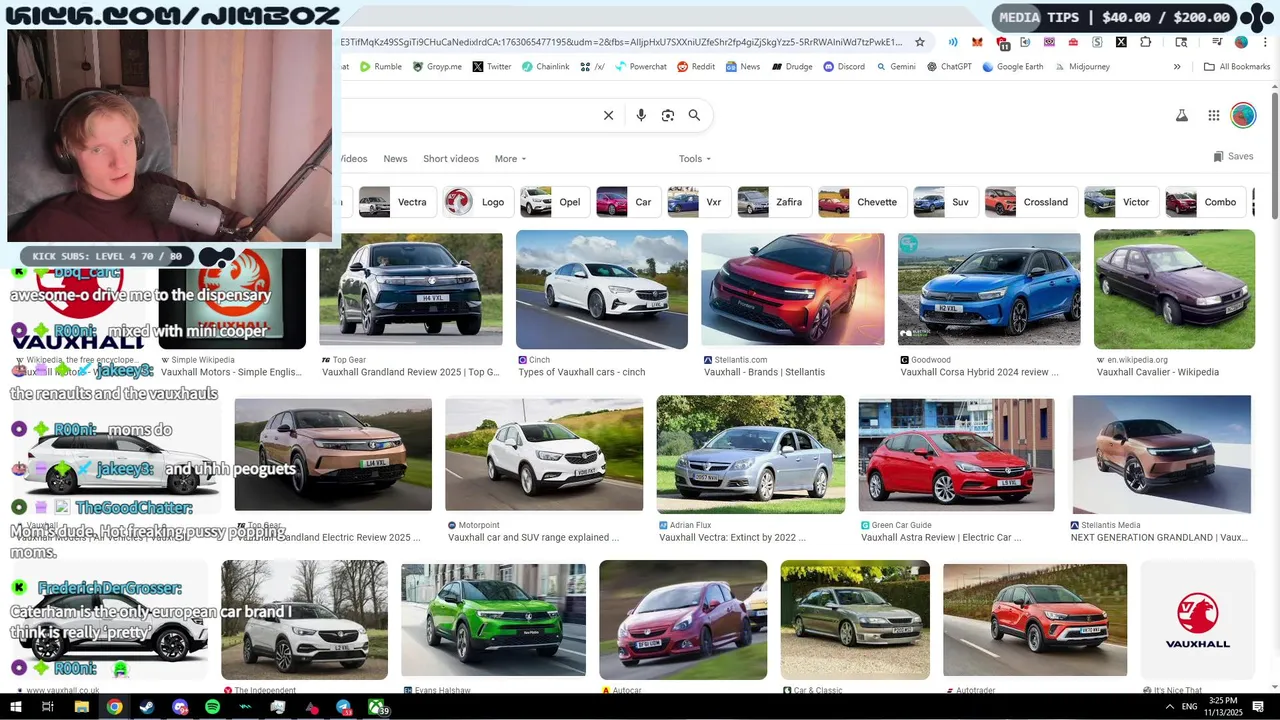Open Spotify from the taskbar

[x=213, y=707]
